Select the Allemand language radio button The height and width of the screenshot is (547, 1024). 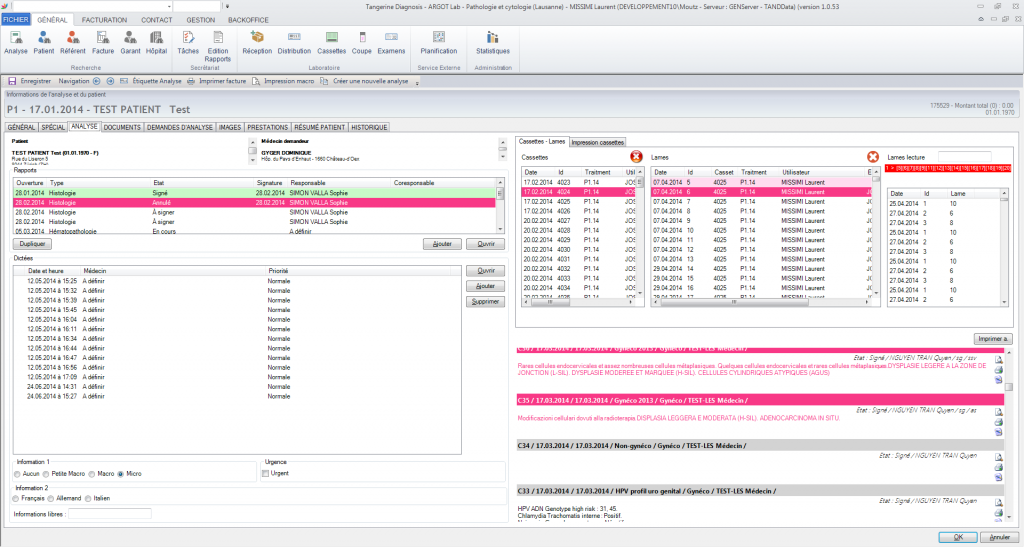[52, 498]
